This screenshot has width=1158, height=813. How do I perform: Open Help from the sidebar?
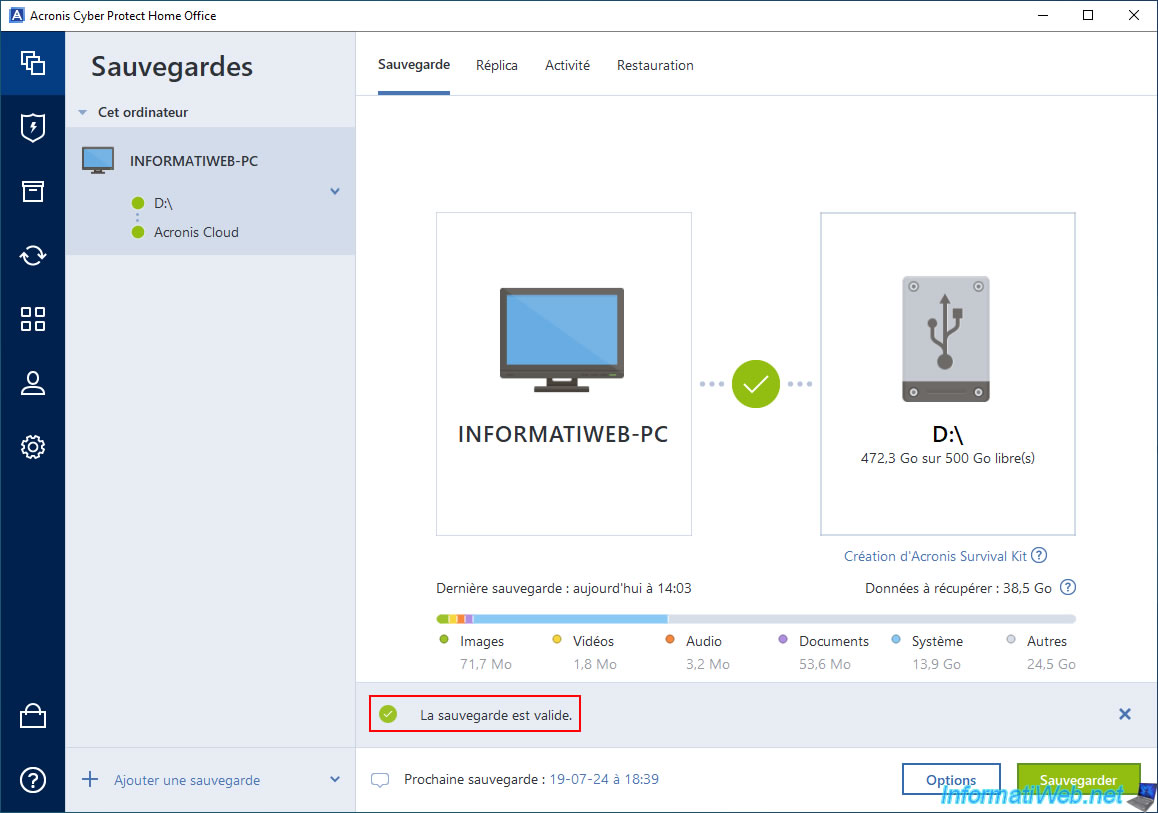click(x=32, y=780)
